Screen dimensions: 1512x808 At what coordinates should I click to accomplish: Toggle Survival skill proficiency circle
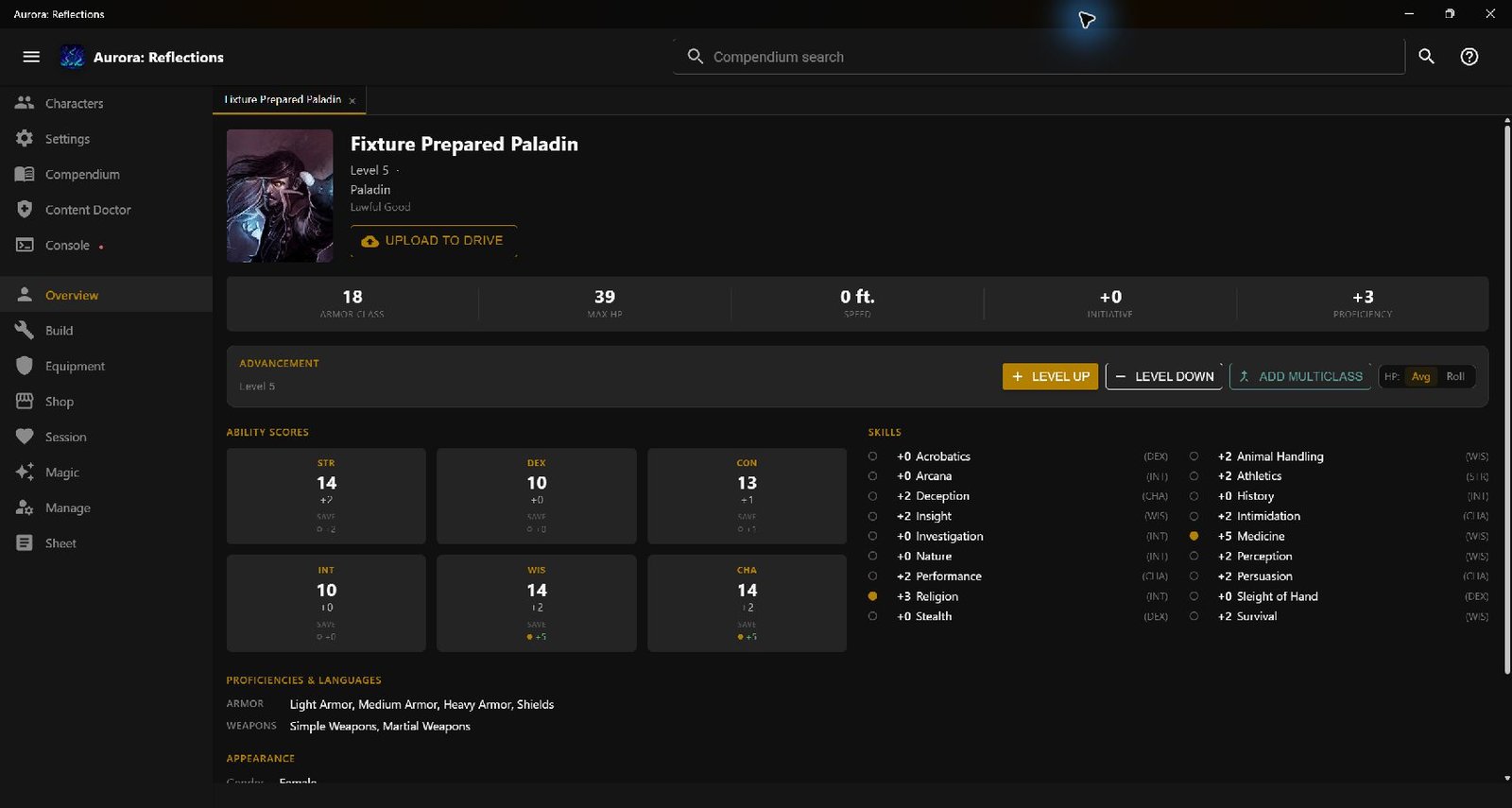point(1194,616)
